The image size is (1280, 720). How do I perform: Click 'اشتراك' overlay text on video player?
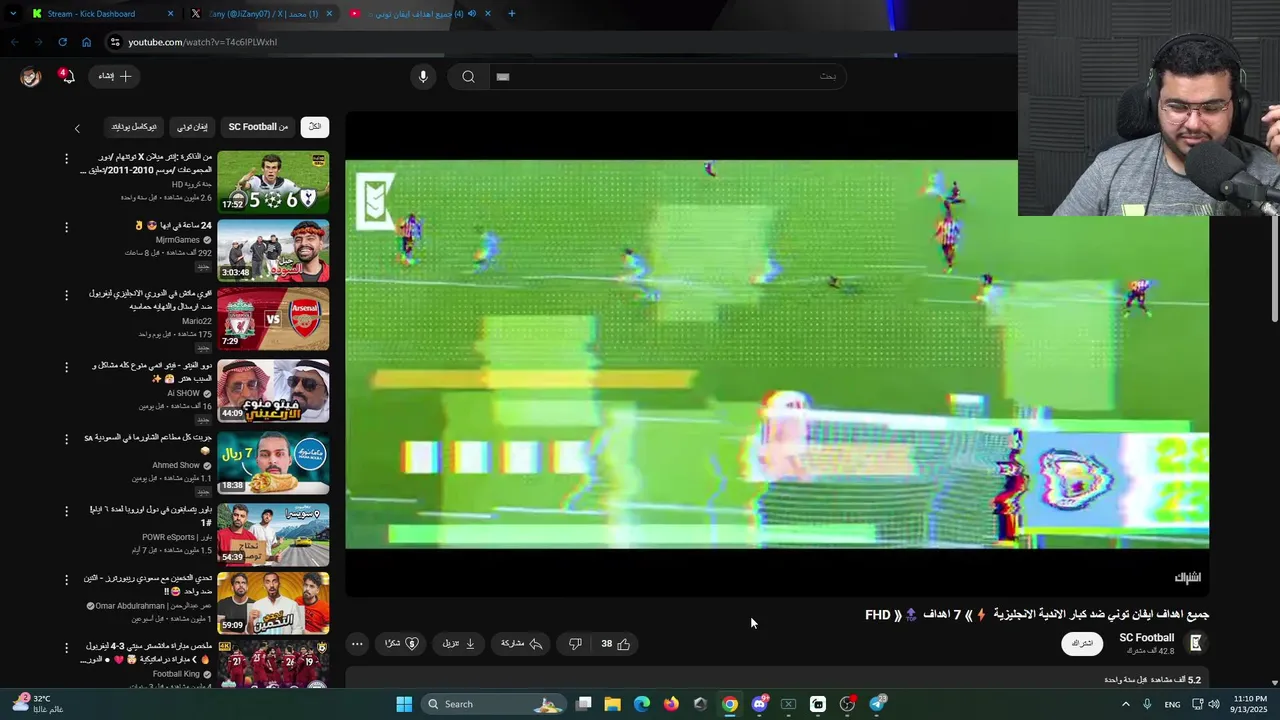click(x=1187, y=578)
